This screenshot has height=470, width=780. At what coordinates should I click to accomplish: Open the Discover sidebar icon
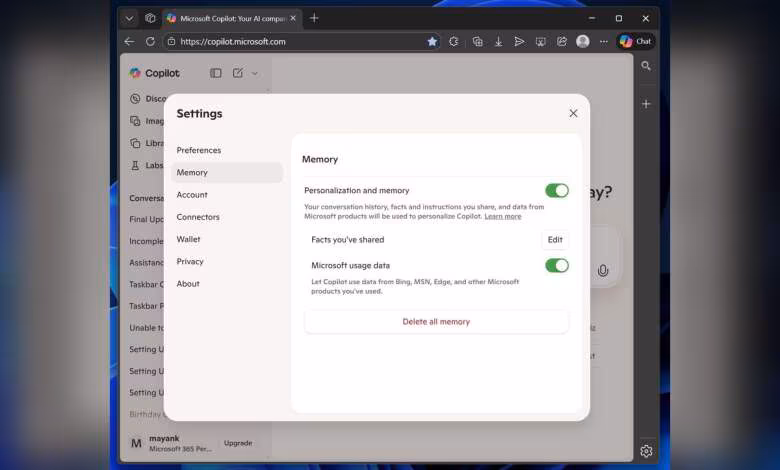pyautogui.click(x=135, y=98)
